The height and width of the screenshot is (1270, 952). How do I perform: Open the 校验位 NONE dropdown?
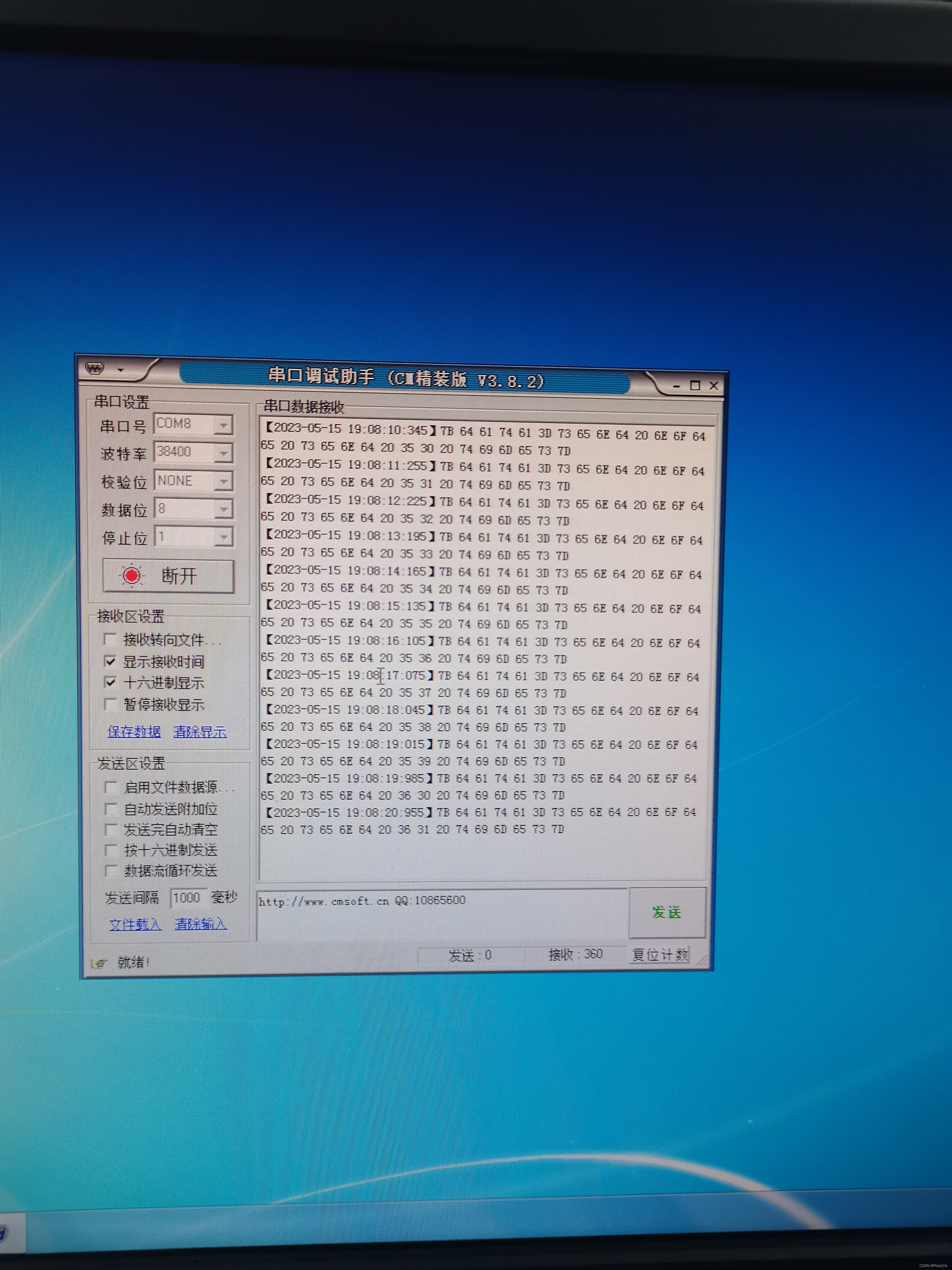193,481
